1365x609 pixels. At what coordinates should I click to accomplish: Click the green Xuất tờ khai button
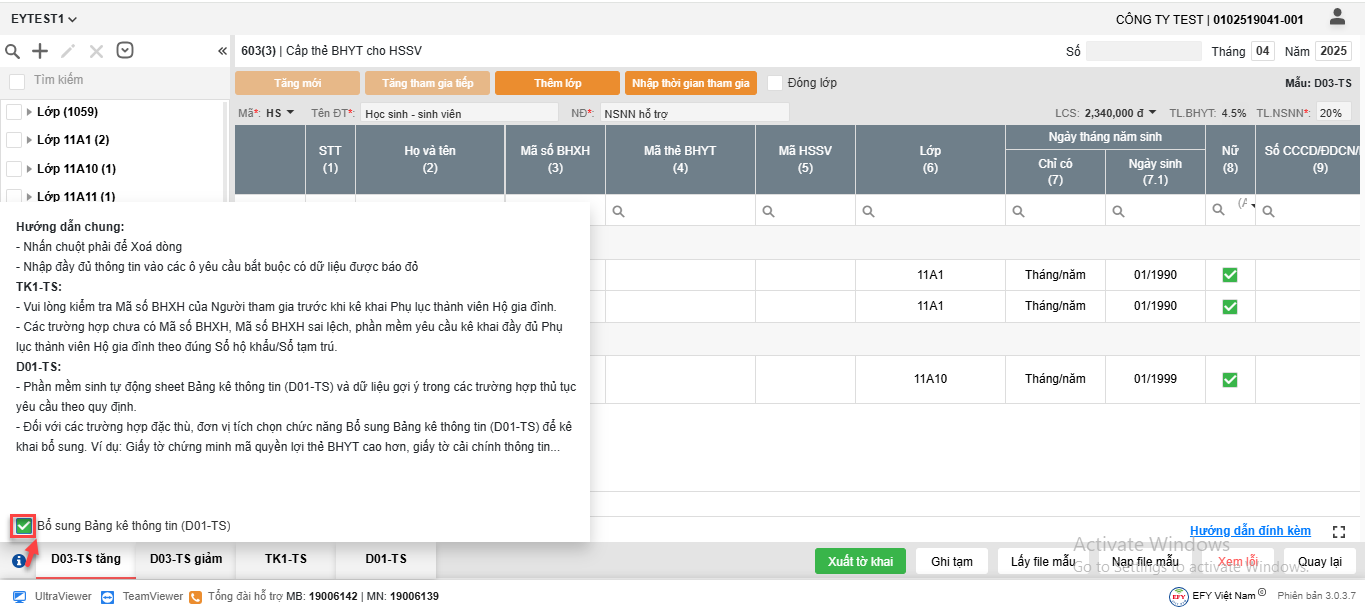coord(860,561)
